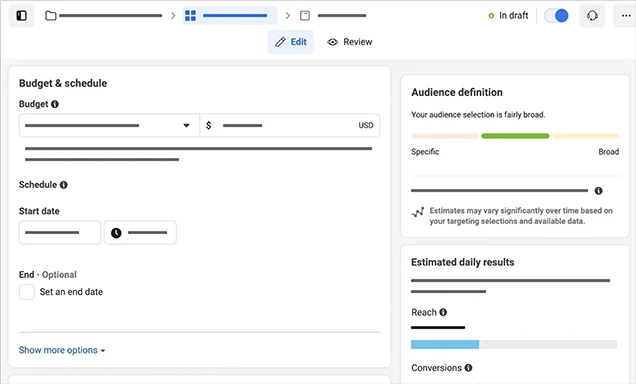Click the estimates trend graph icon
Viewport: 636px width, 384px height.
coord(418,212)
